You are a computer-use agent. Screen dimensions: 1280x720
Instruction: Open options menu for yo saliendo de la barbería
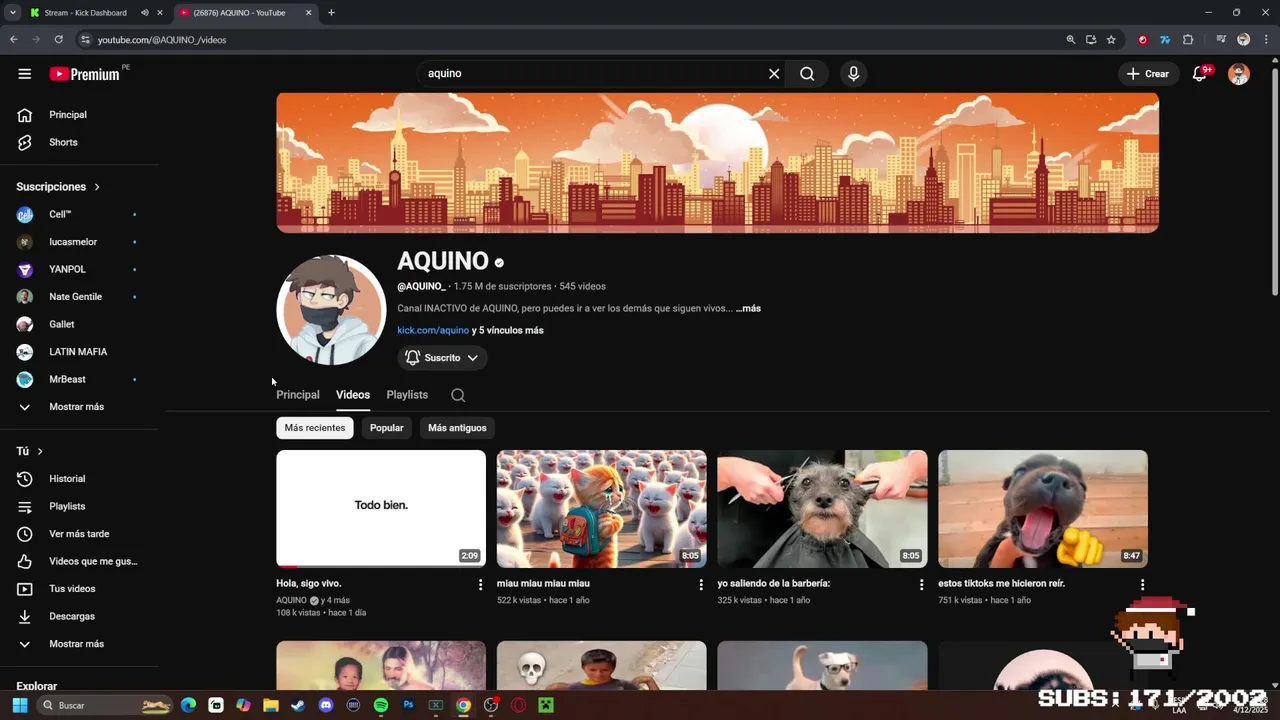click(922, 585)
